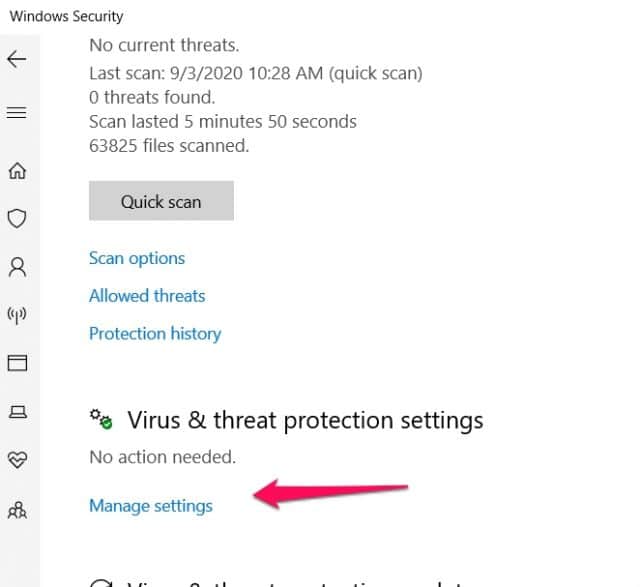640x587 pixels.
Task: Click gear icon beside protection settings heading
Action: tap(102, 419)
